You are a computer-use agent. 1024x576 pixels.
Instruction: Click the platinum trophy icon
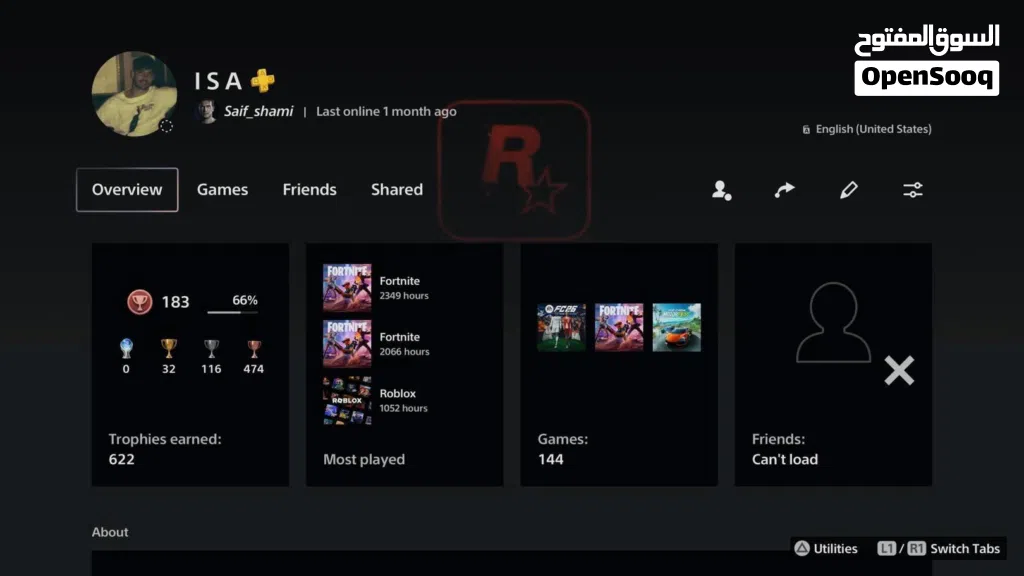point(126,348)
